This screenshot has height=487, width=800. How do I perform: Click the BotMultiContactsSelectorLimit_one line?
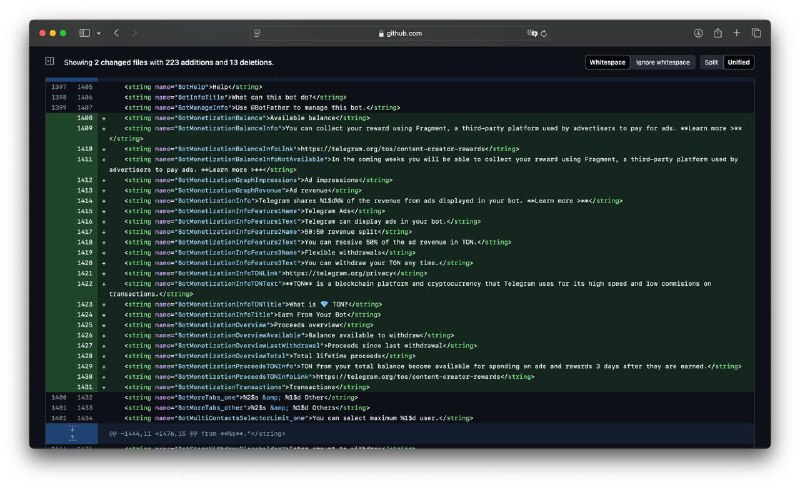pos(298,418)
